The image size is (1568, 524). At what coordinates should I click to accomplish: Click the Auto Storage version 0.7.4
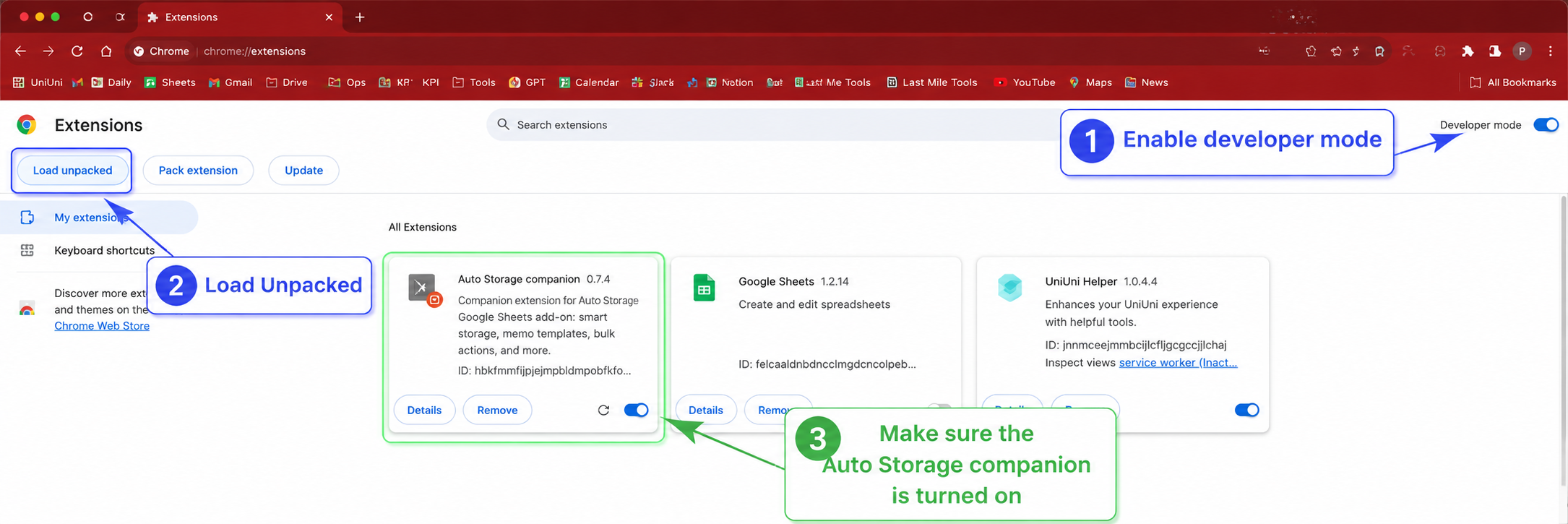click(x=598, y=279)
